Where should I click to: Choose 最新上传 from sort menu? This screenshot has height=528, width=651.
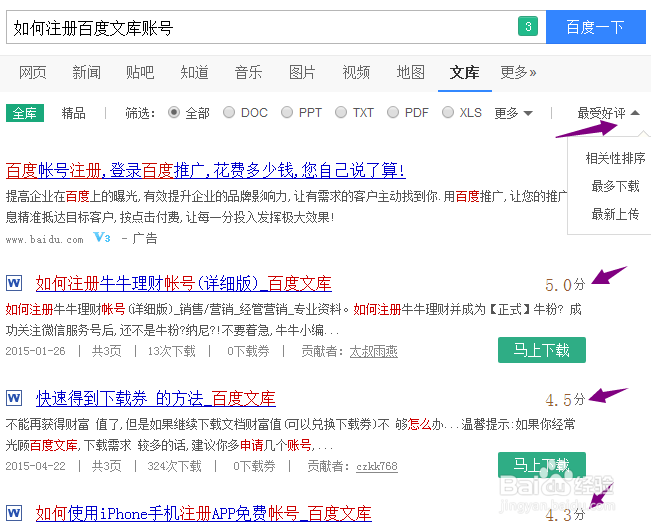tap(615, 214)
